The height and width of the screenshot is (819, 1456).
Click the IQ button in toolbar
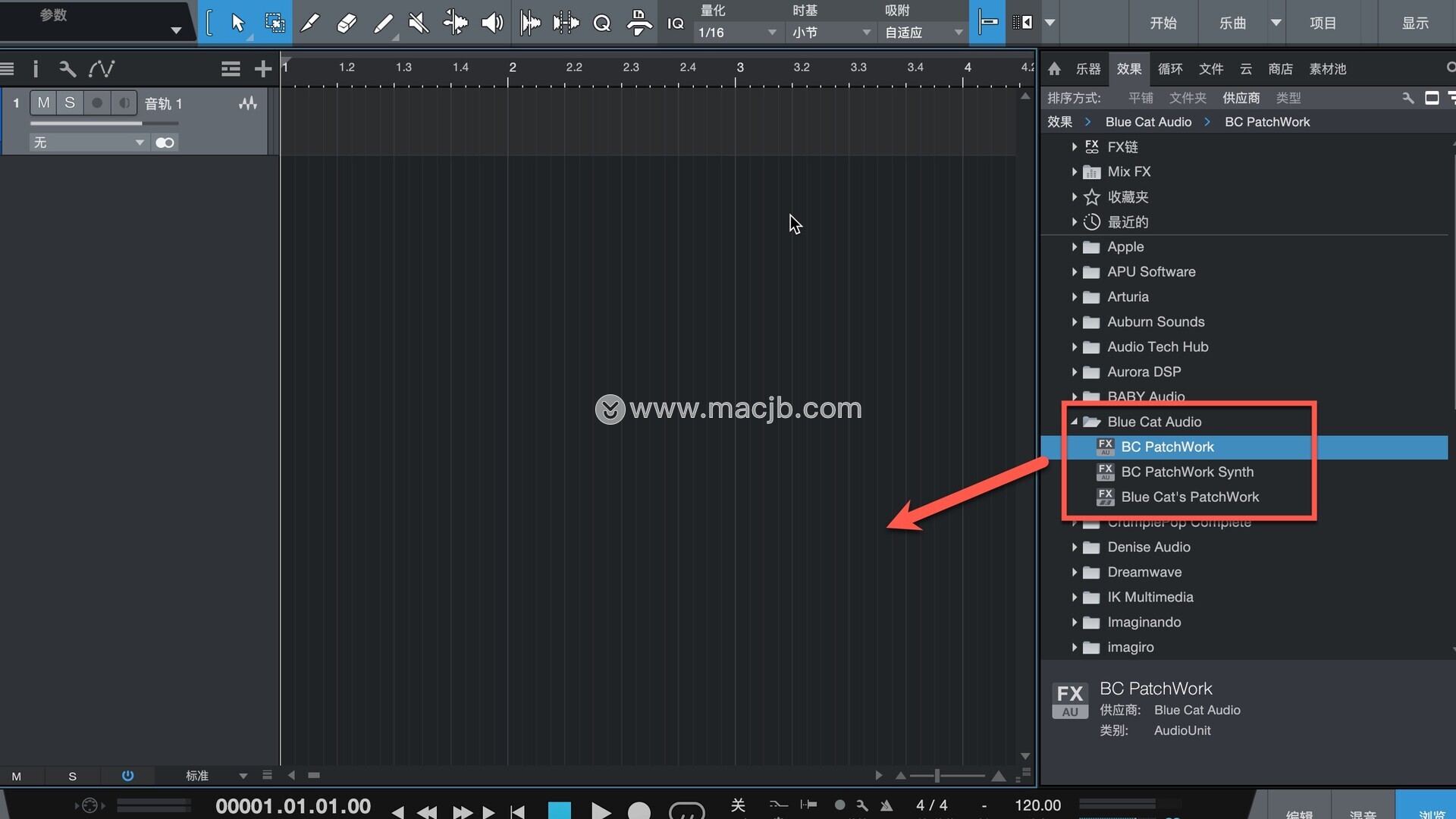point(675,24)
